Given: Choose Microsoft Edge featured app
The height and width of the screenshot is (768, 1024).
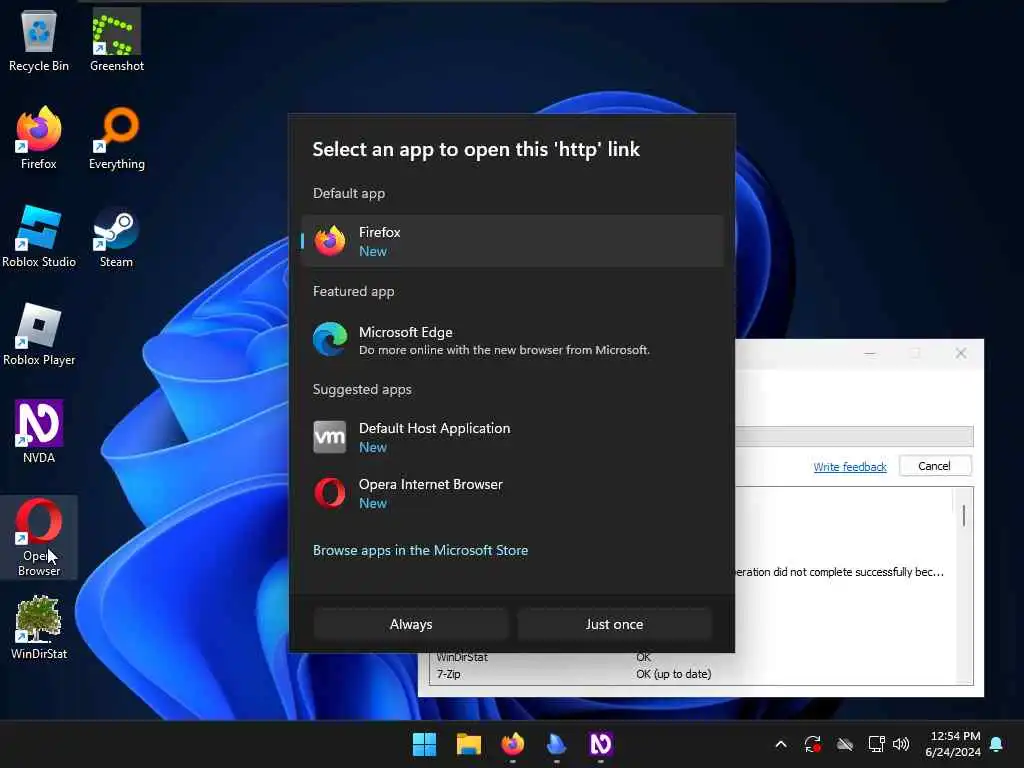Looking at the screenshot, I should click(x=513, y=340).
